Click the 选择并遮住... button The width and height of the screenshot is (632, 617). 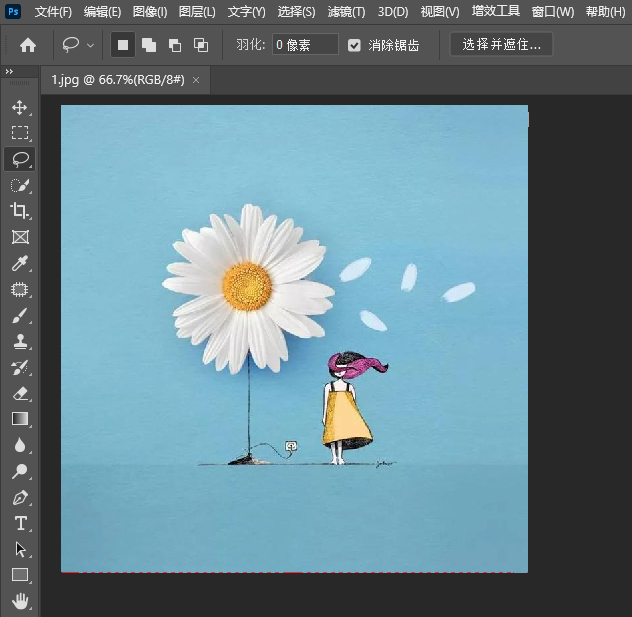click(x=501, y=45)
